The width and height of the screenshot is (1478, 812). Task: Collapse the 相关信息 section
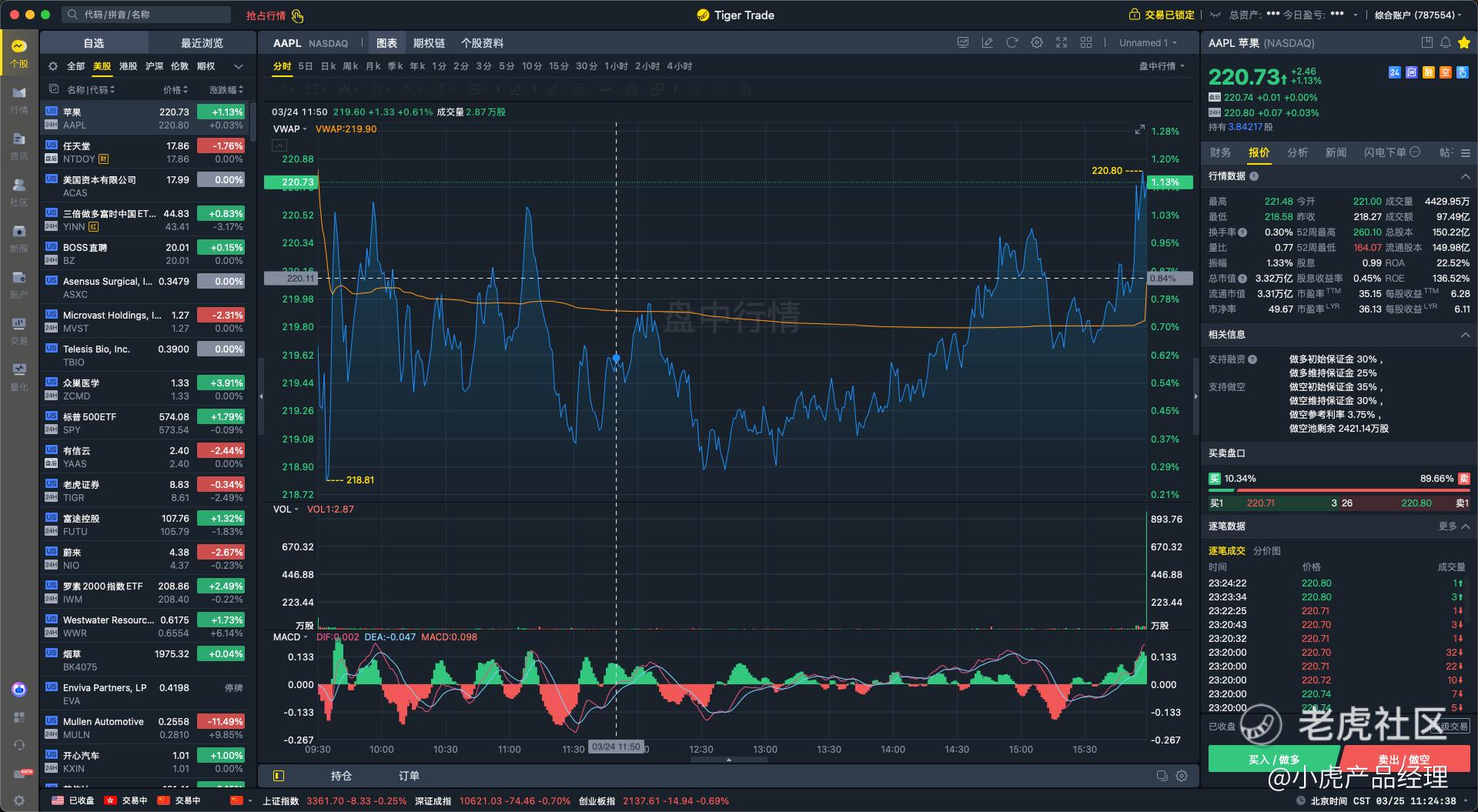(1465, 335)
